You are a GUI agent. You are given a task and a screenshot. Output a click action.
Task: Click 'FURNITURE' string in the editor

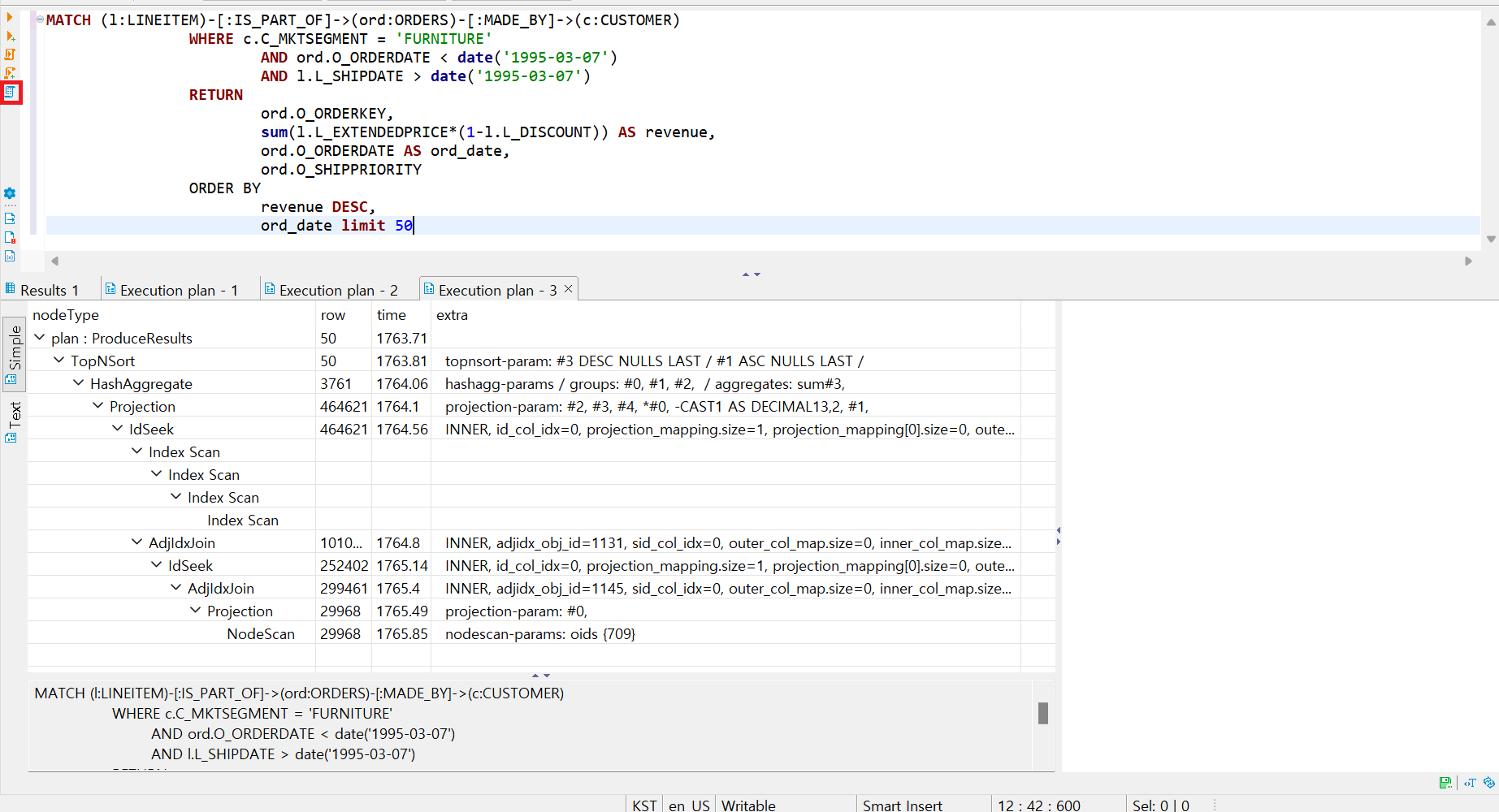(x=444, y=38)
